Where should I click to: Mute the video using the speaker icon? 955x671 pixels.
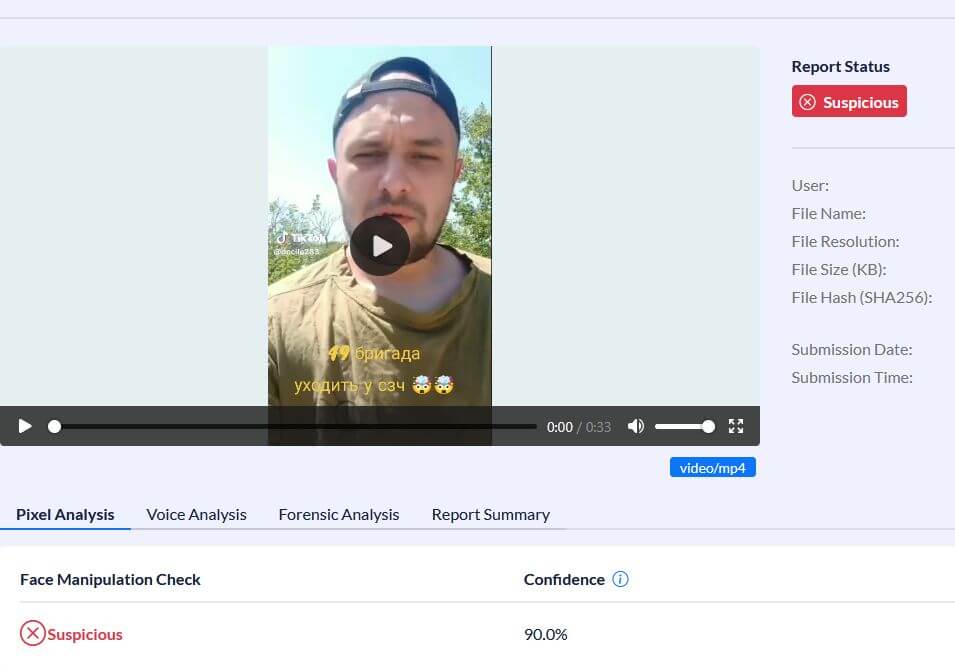tap(636, 426)
